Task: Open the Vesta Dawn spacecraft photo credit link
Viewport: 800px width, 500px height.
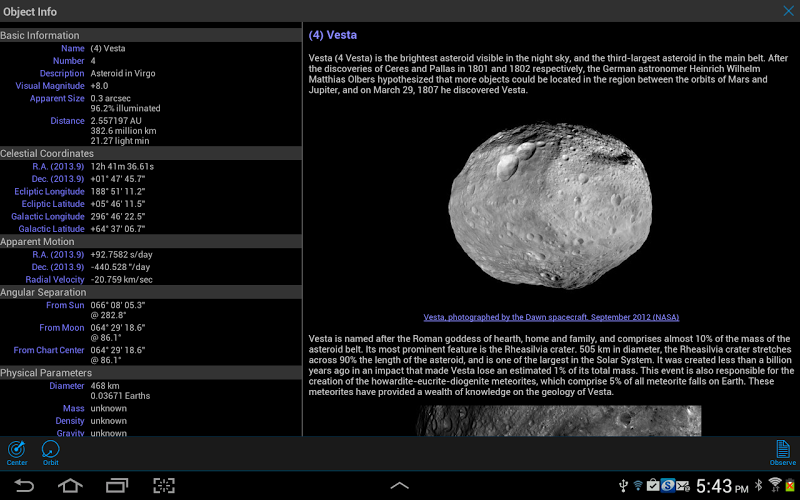Action: click(551, 317)
